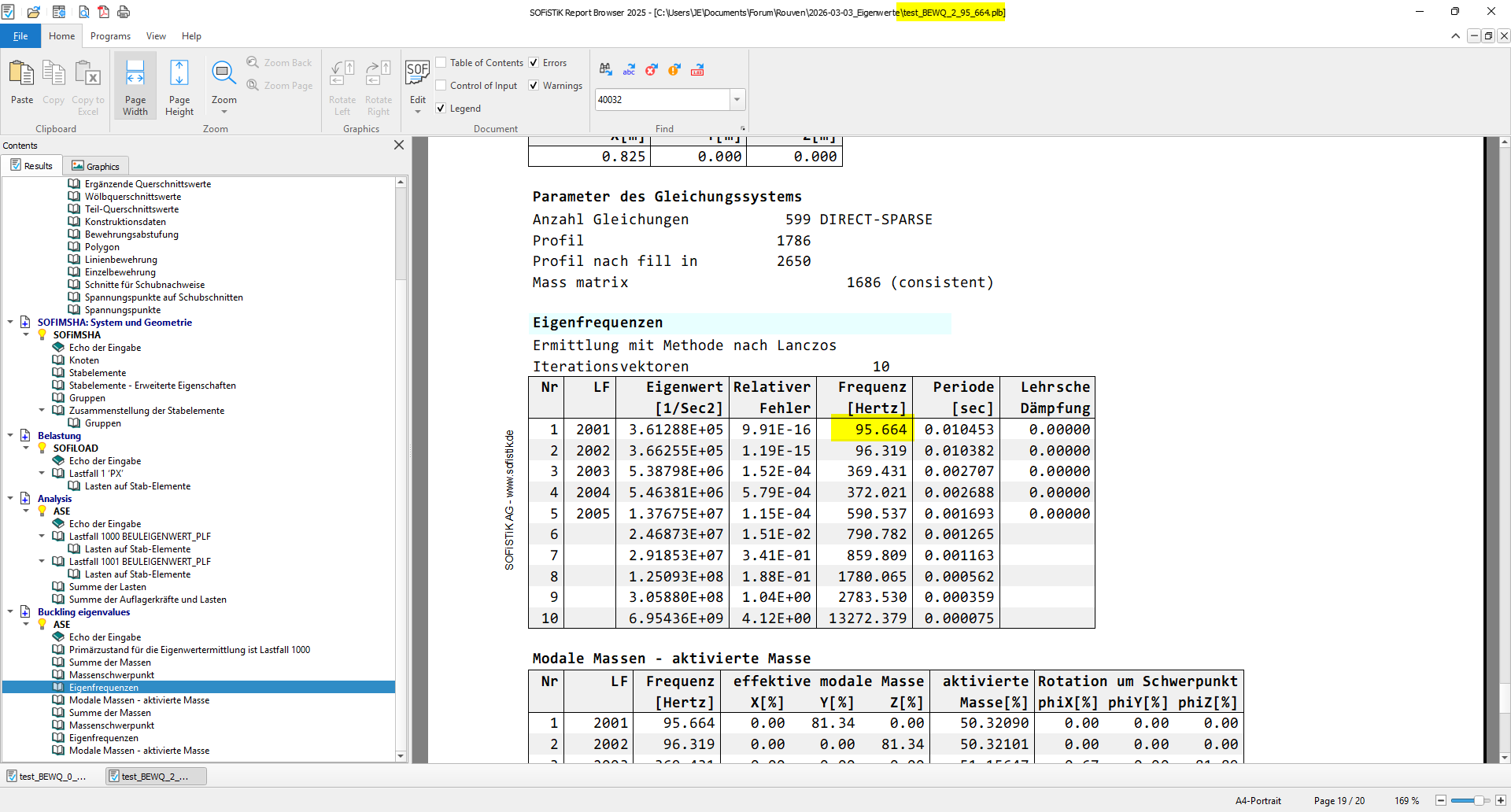
Task: Click the find next warning icon
Action: coord(674,70)
